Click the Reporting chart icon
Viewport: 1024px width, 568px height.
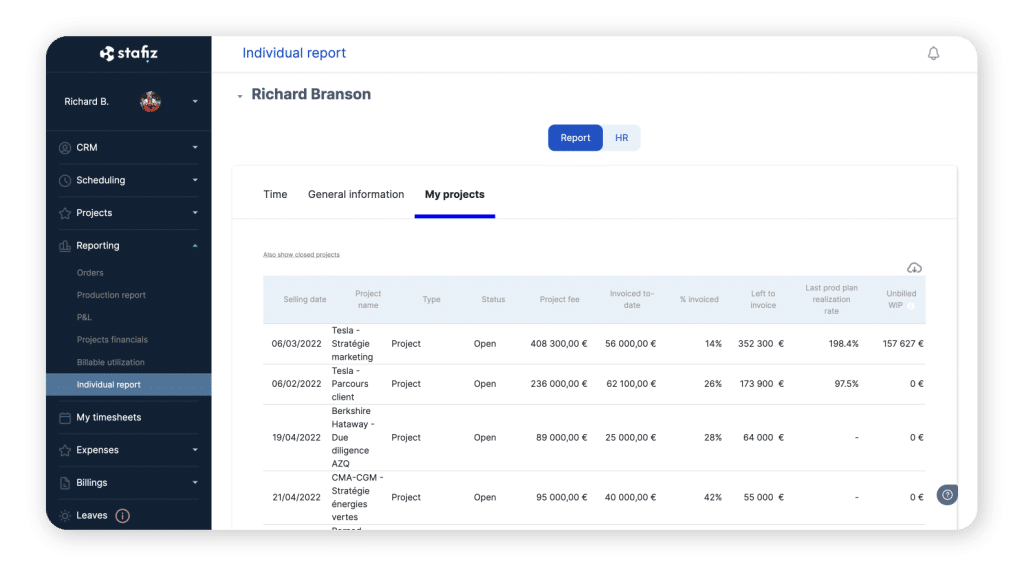click(65, 245)
